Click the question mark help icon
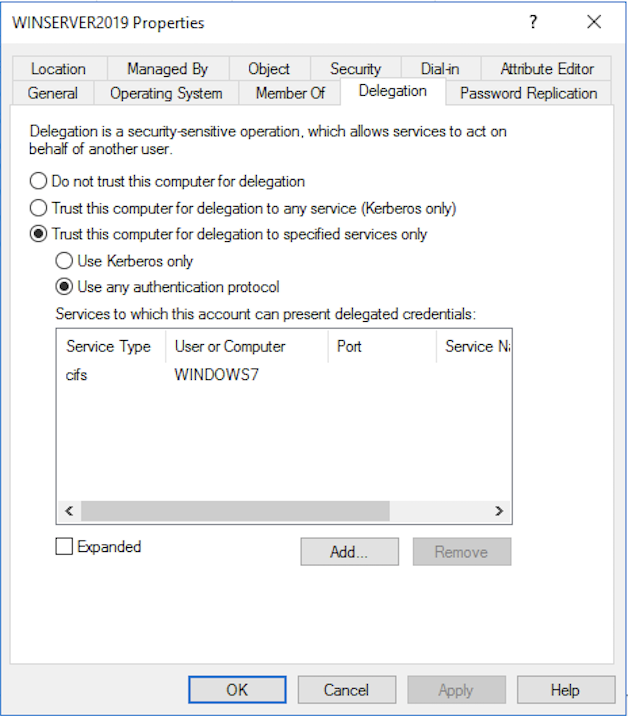The height and width of the screenshot is (716, 628). (x=533, y=22)
